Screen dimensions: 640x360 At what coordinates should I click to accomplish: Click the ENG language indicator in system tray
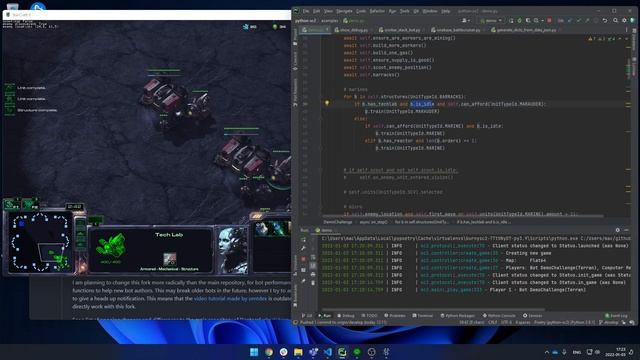577,352
